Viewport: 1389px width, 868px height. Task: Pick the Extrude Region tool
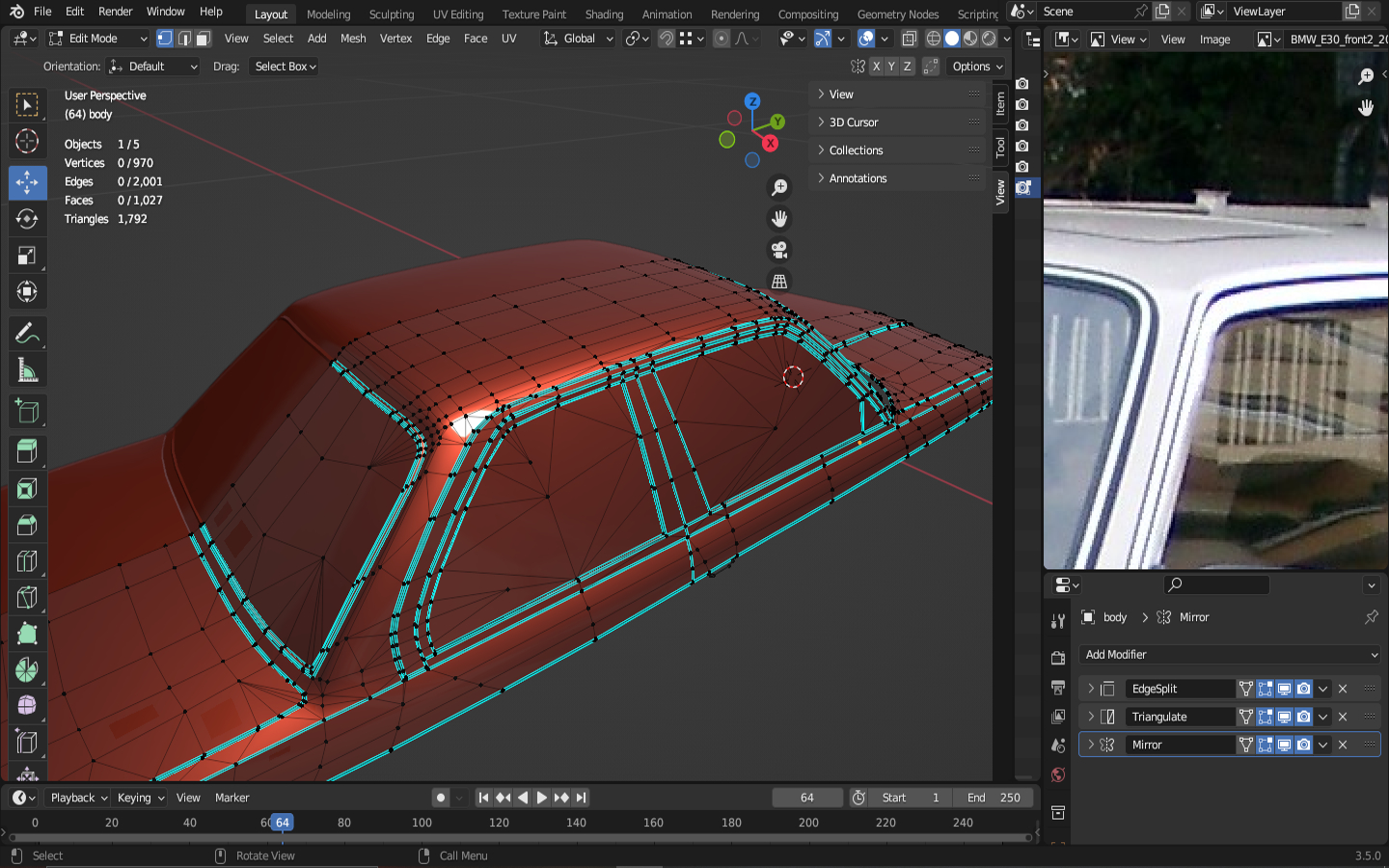click(27, 450)
